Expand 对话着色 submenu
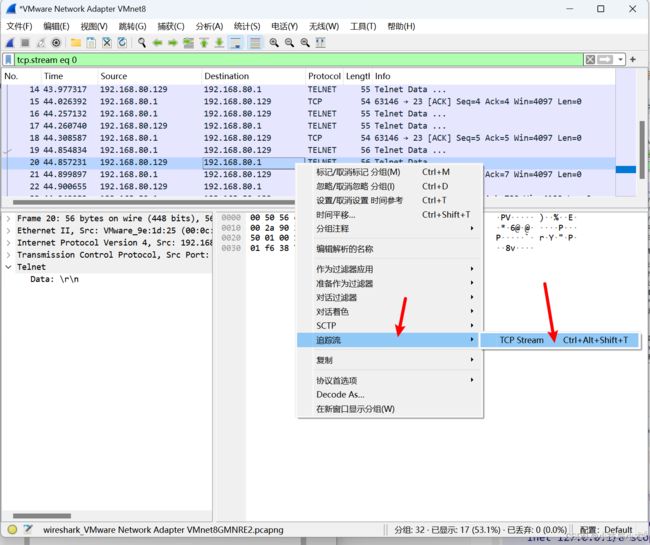 [388, 312]
